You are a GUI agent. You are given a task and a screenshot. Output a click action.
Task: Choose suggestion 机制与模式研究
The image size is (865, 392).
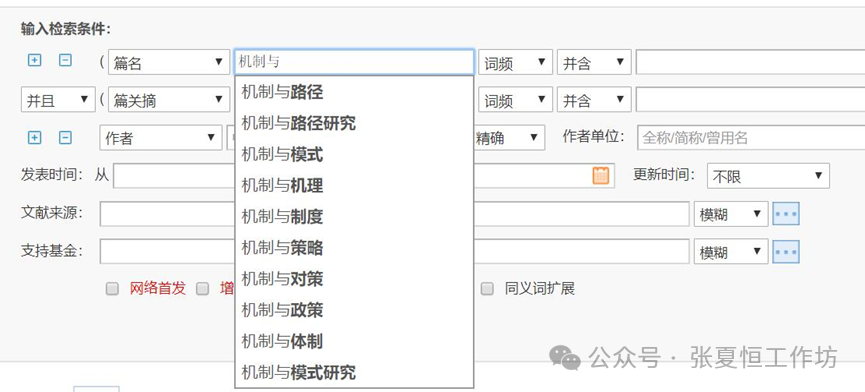tap(354, 373)
